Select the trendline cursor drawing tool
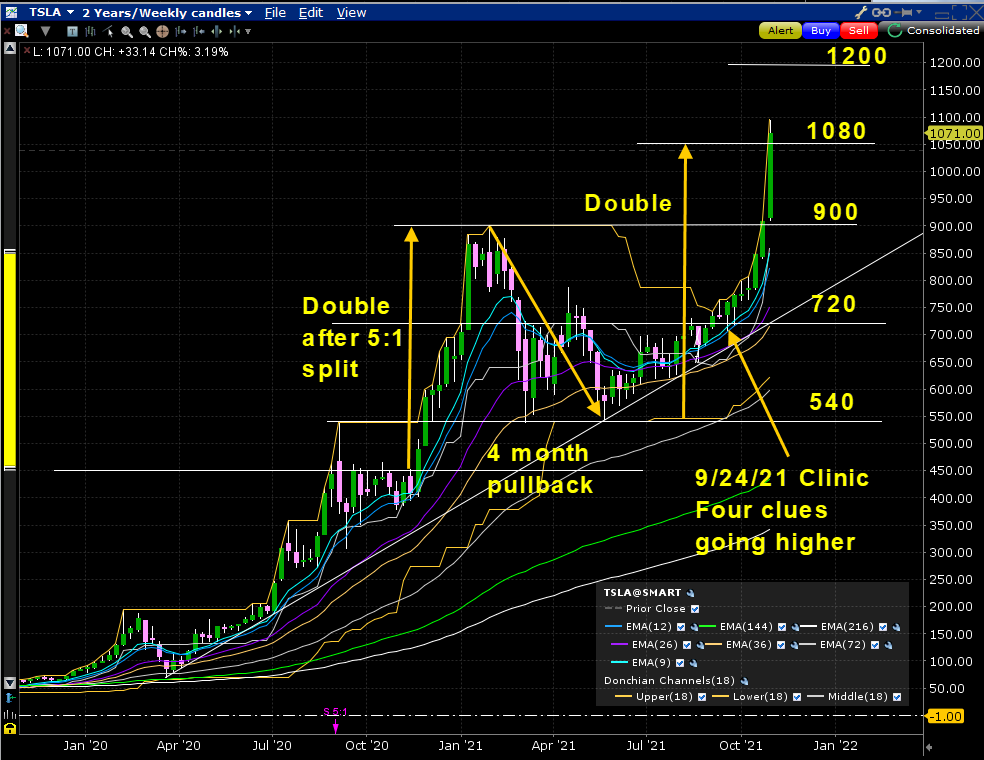This screenshot has width=984, height=760. 109,31
